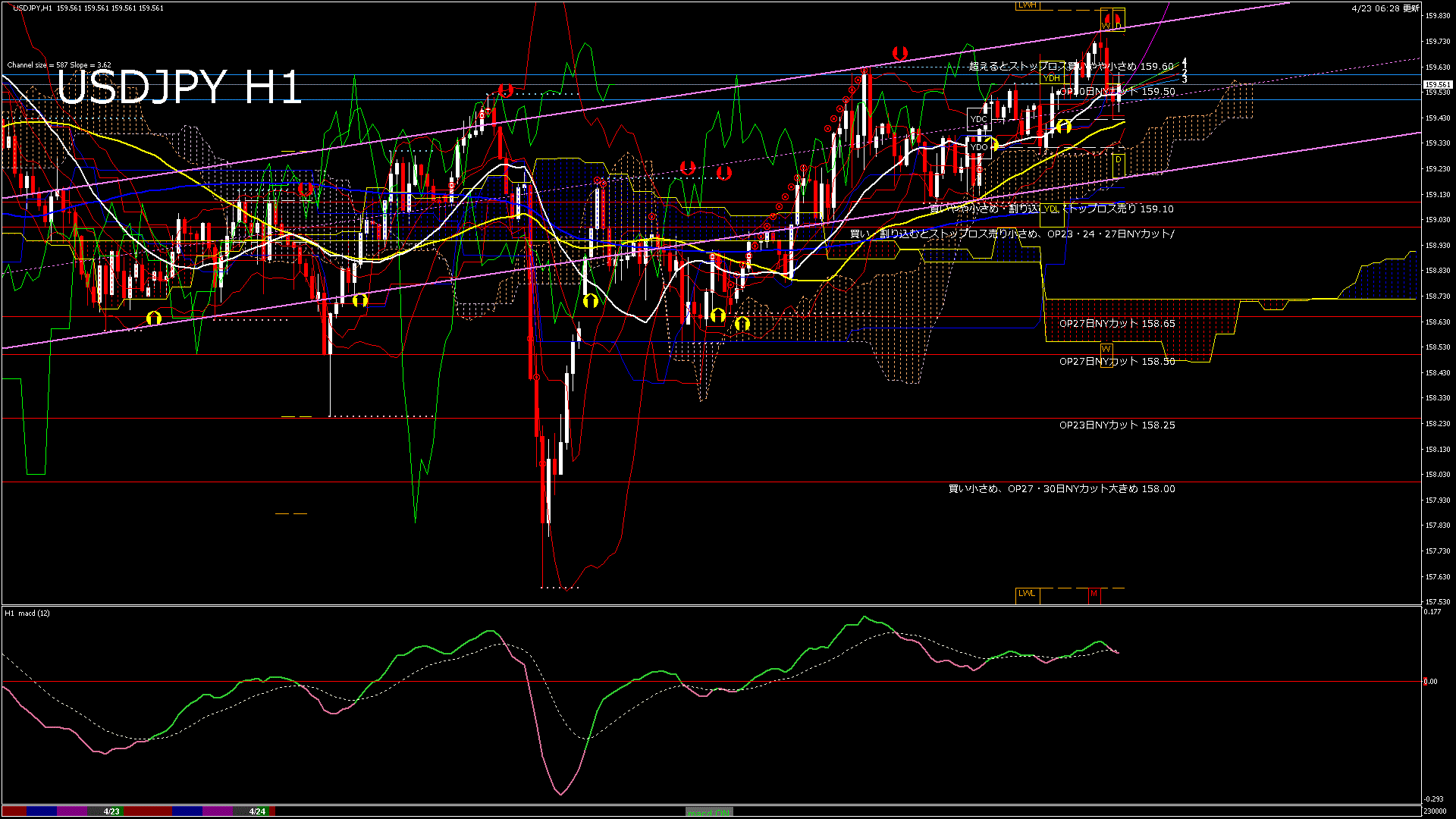This screenshot has width=1456, height=819.
Task: Click leftmost yellow up-arrow signal marker
Action: tap(154, 318)
